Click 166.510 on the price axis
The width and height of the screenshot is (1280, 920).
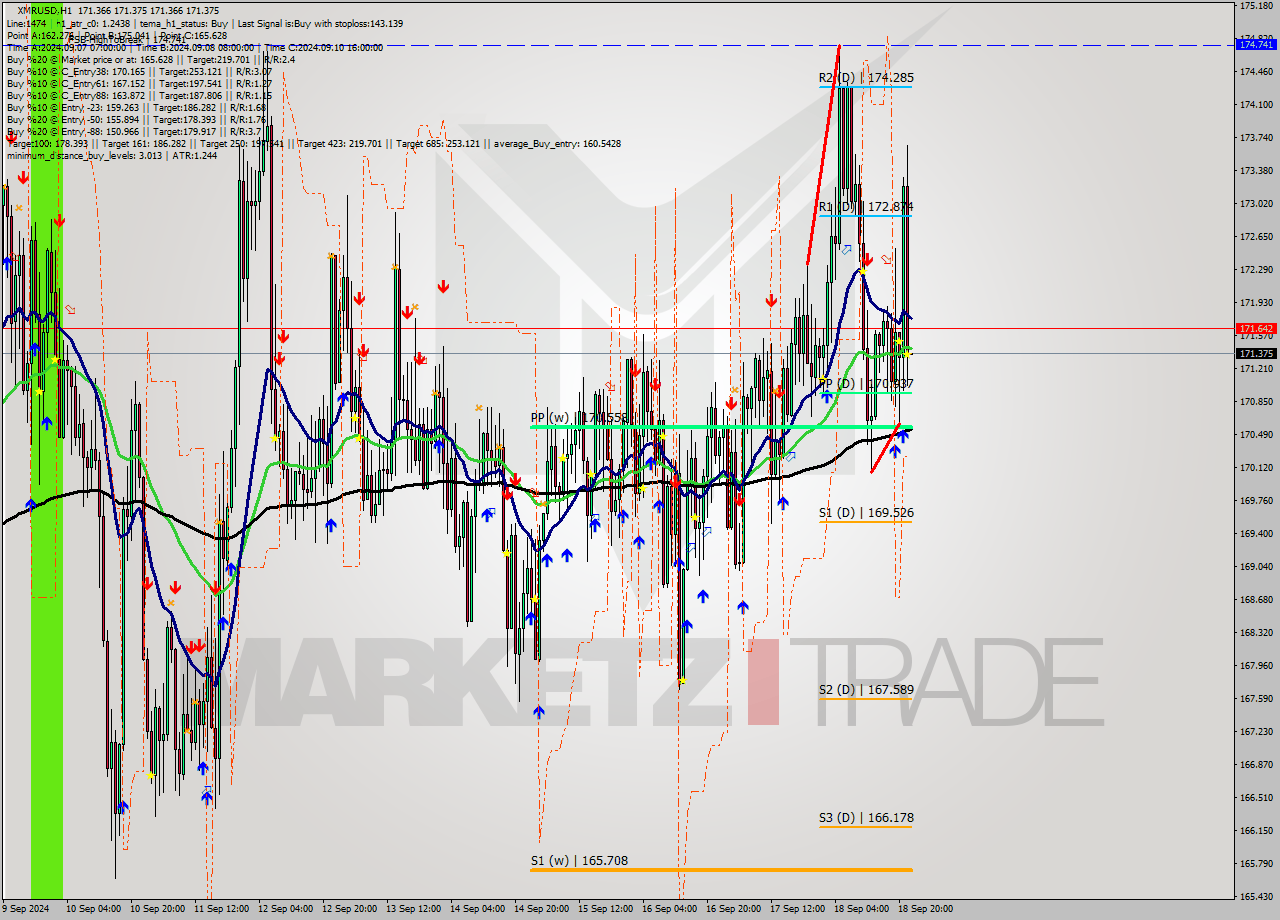[1256, 797]
